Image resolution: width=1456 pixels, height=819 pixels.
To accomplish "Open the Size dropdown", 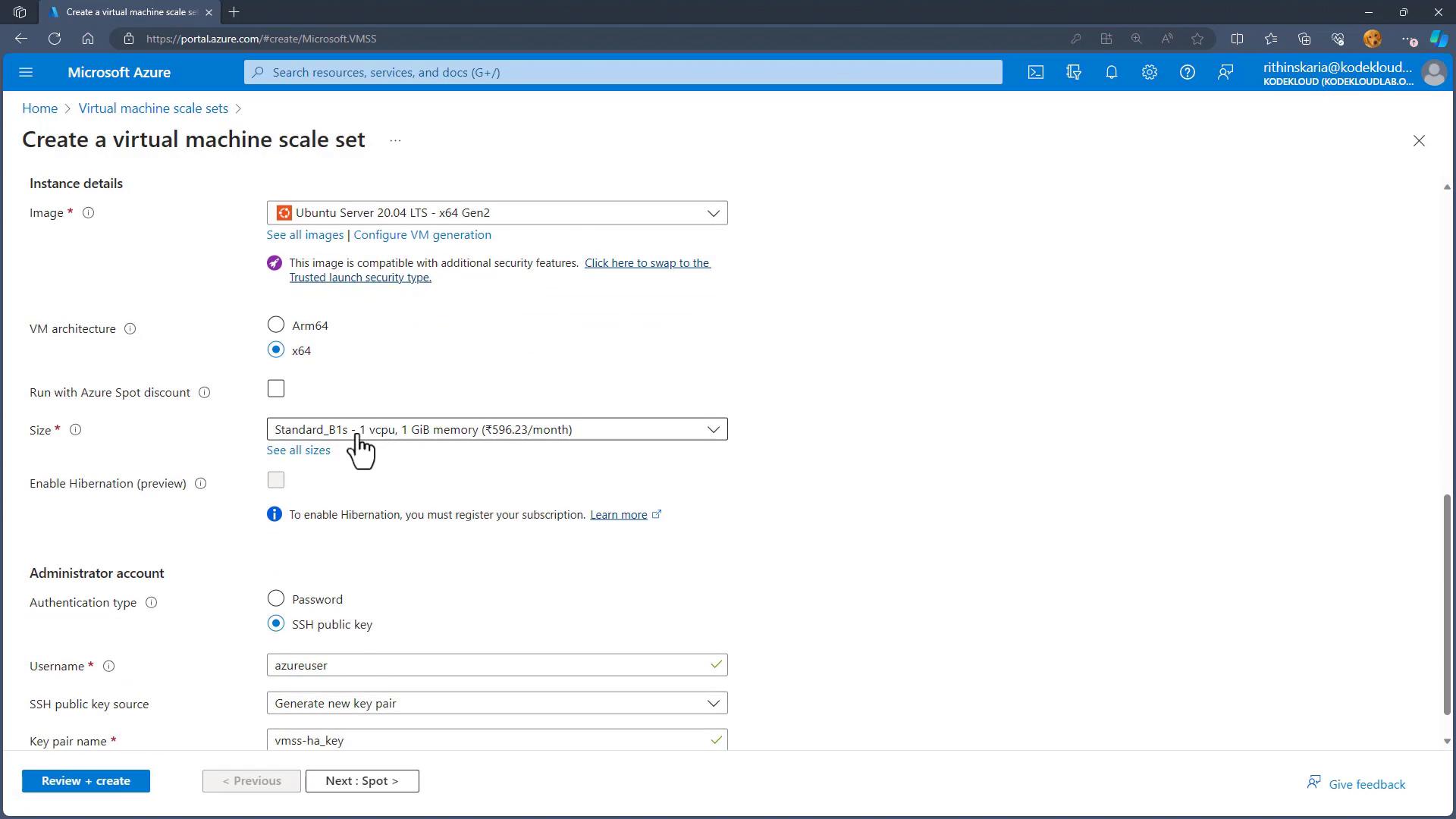I will pyautogui.click(x=497, y=429).
